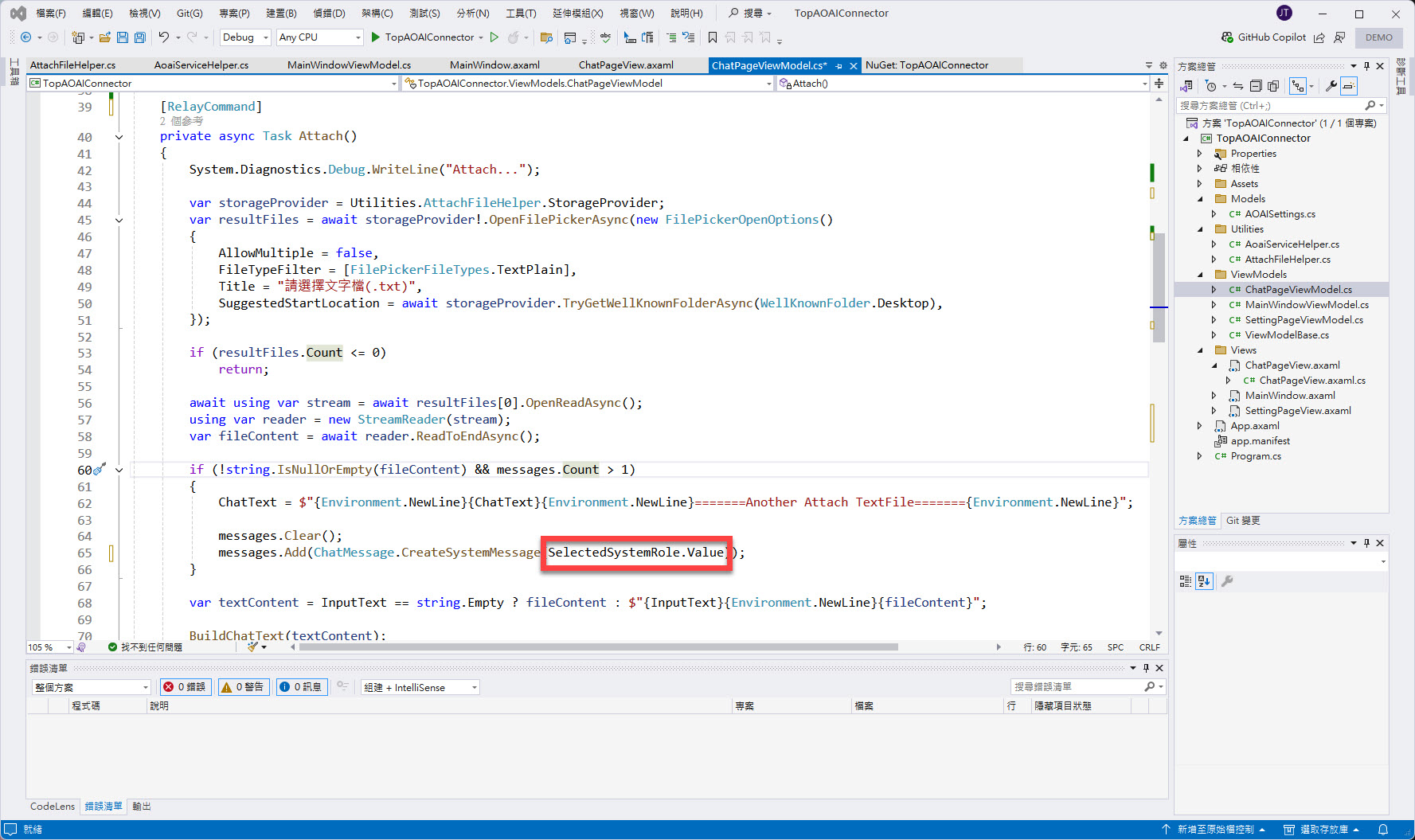Toggle categorized view in Properties panel

click(1186, 581)
